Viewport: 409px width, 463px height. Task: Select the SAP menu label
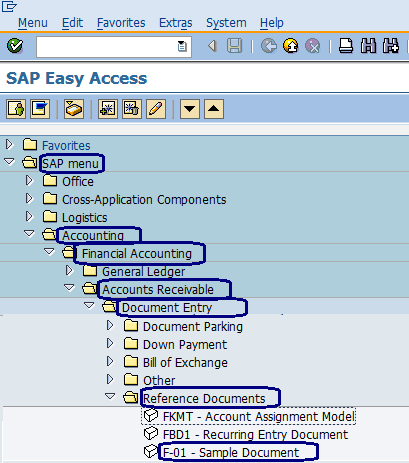coord(70,164)
